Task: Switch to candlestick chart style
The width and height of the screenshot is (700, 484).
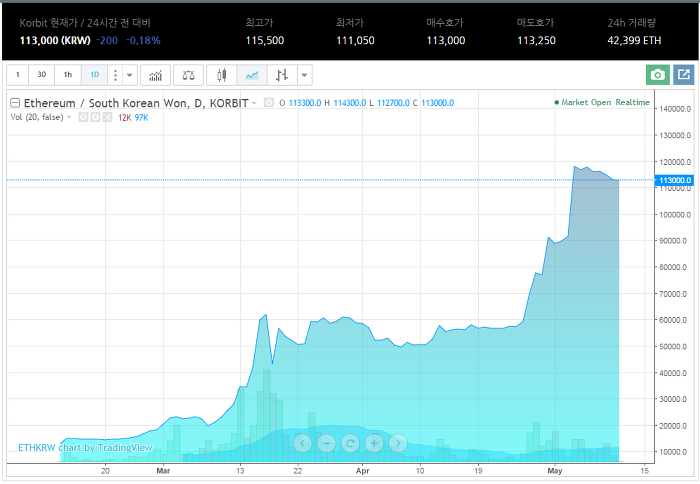Action: pos(221,75)
